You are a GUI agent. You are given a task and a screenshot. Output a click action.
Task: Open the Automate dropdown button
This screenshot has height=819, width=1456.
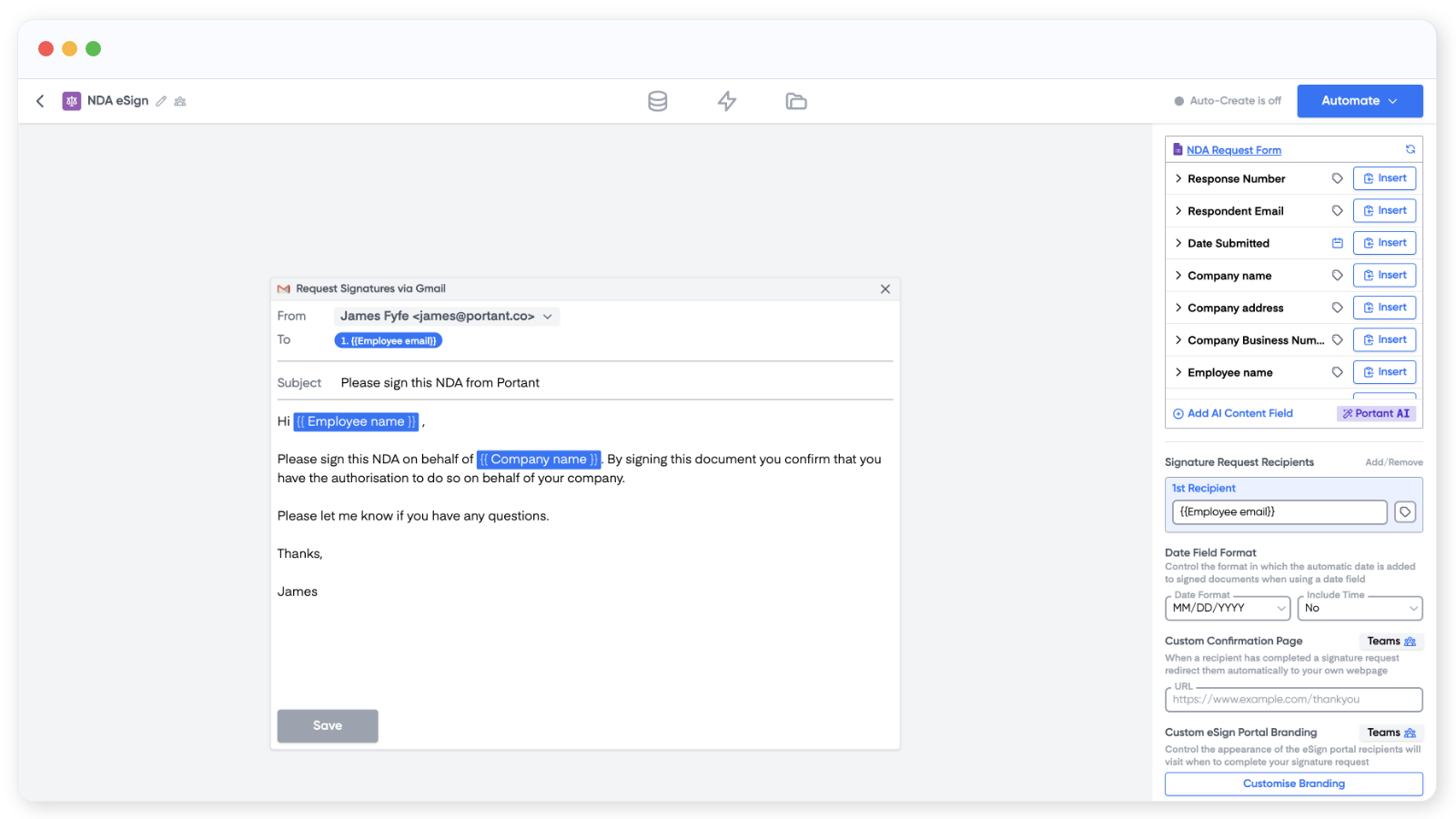1359,101
